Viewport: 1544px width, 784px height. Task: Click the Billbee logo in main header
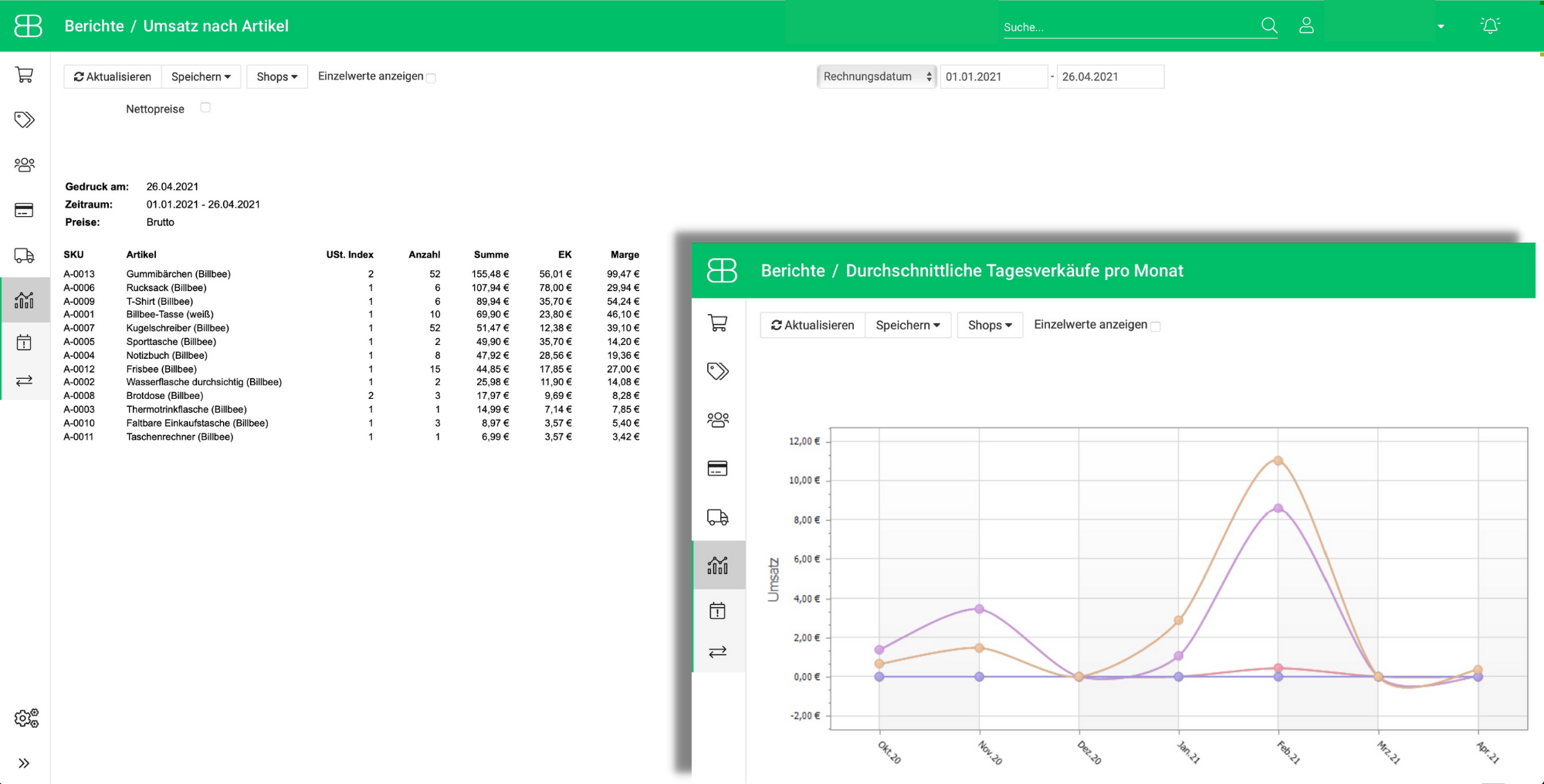[29, 25]
